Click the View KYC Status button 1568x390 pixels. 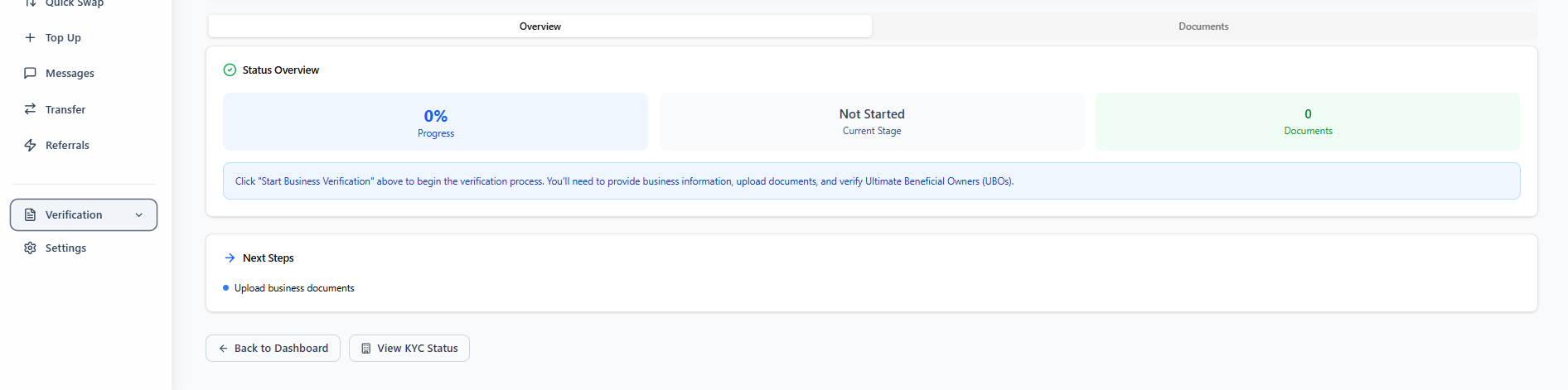click(409, 349)
